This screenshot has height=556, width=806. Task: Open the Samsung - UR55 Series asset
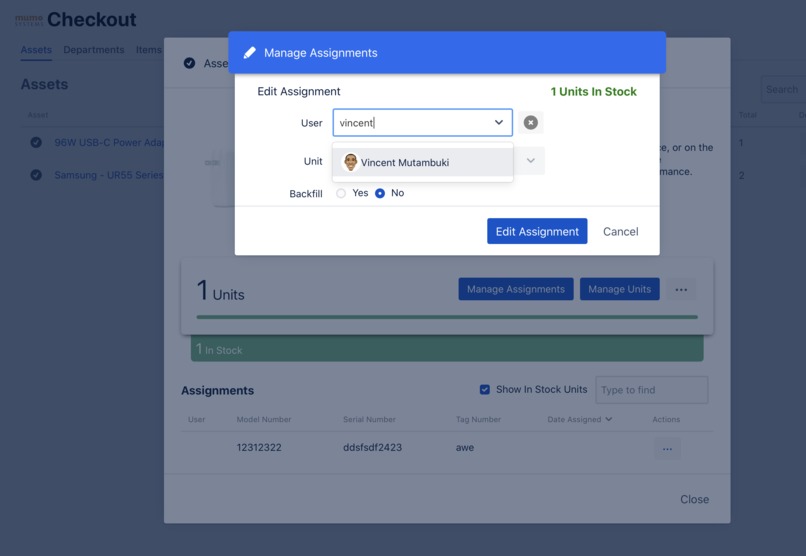click(x=109, y=175)
